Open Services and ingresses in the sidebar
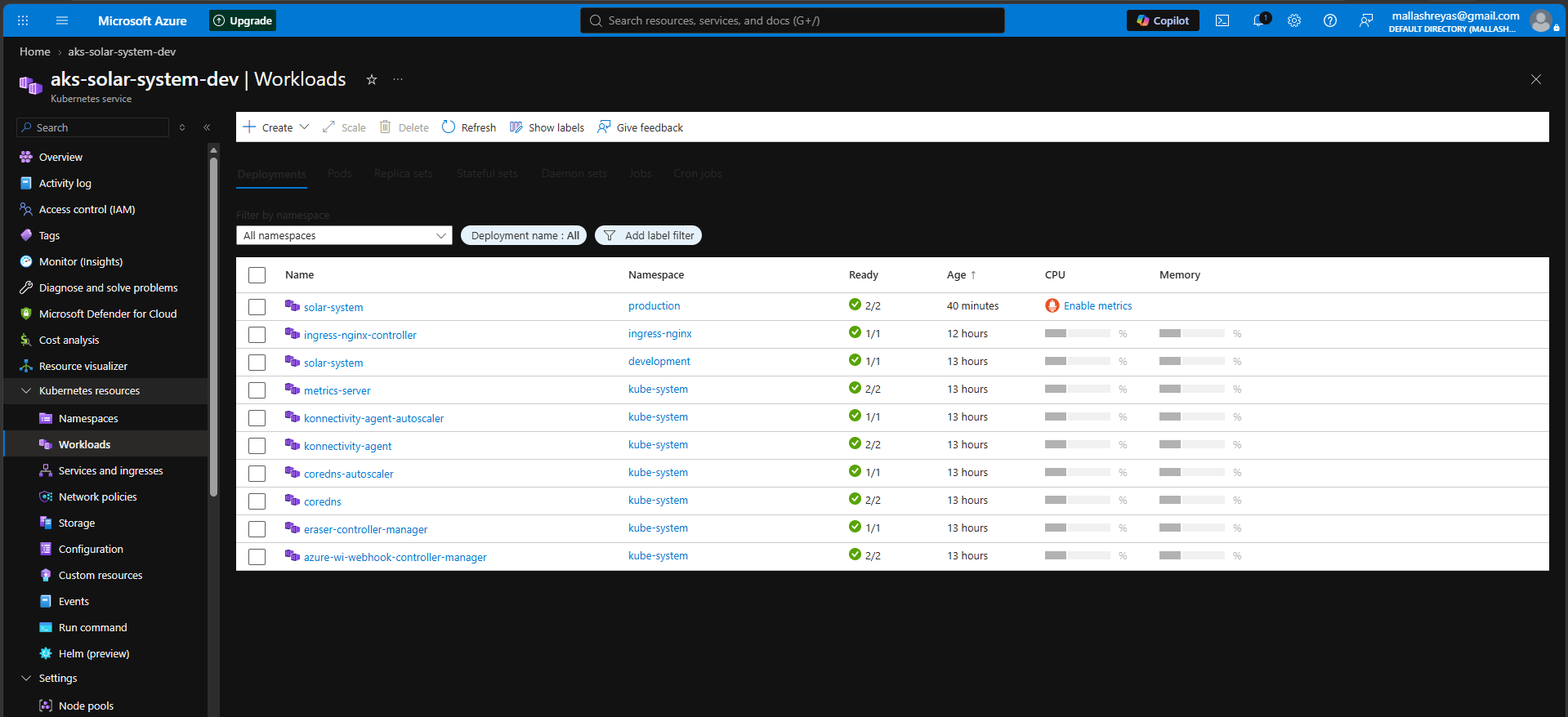1568x717 pixels. (x=110, y=470)
